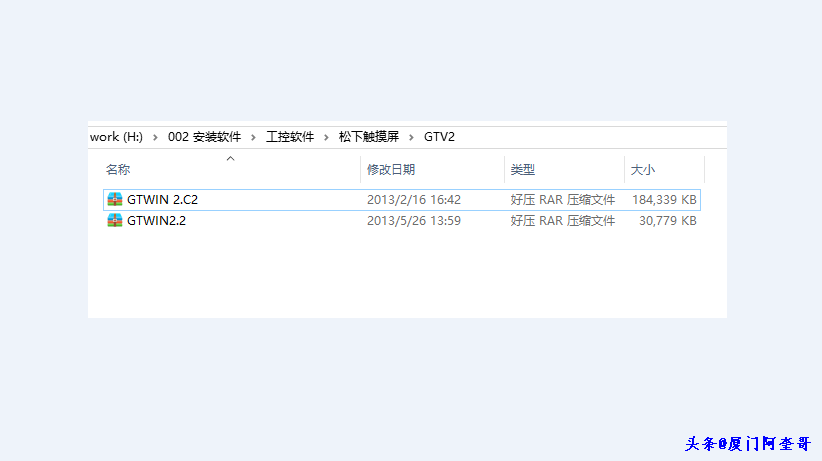Navigate to work (H:) in the breadcrumb
822x461 pixels.
116,137
